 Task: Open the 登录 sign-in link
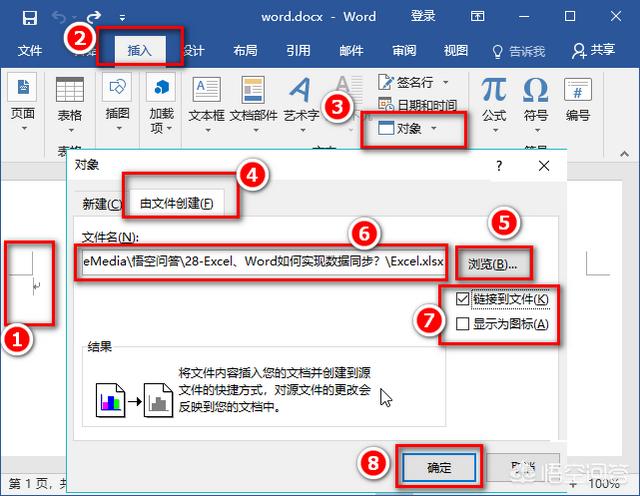pos(423,16)
